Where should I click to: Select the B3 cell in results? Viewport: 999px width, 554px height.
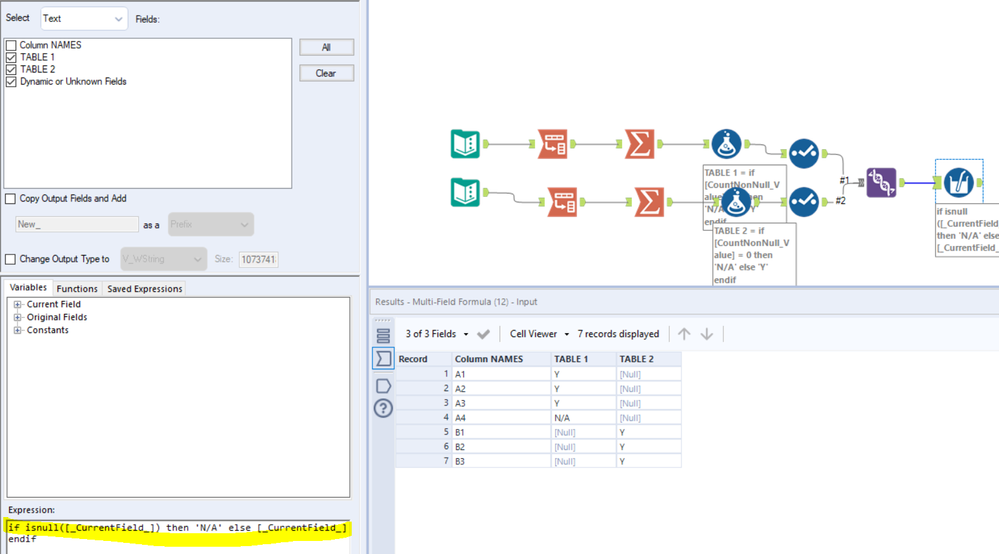click(x=501, y=461)
